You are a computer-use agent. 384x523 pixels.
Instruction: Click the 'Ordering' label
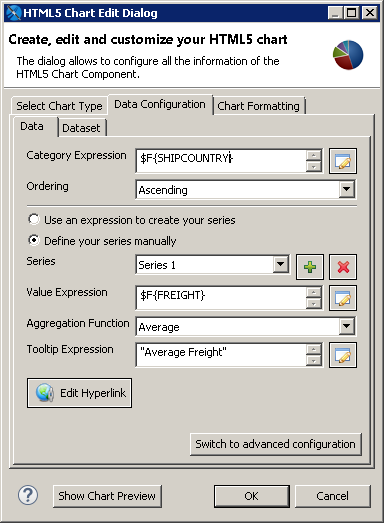point(47,186)
